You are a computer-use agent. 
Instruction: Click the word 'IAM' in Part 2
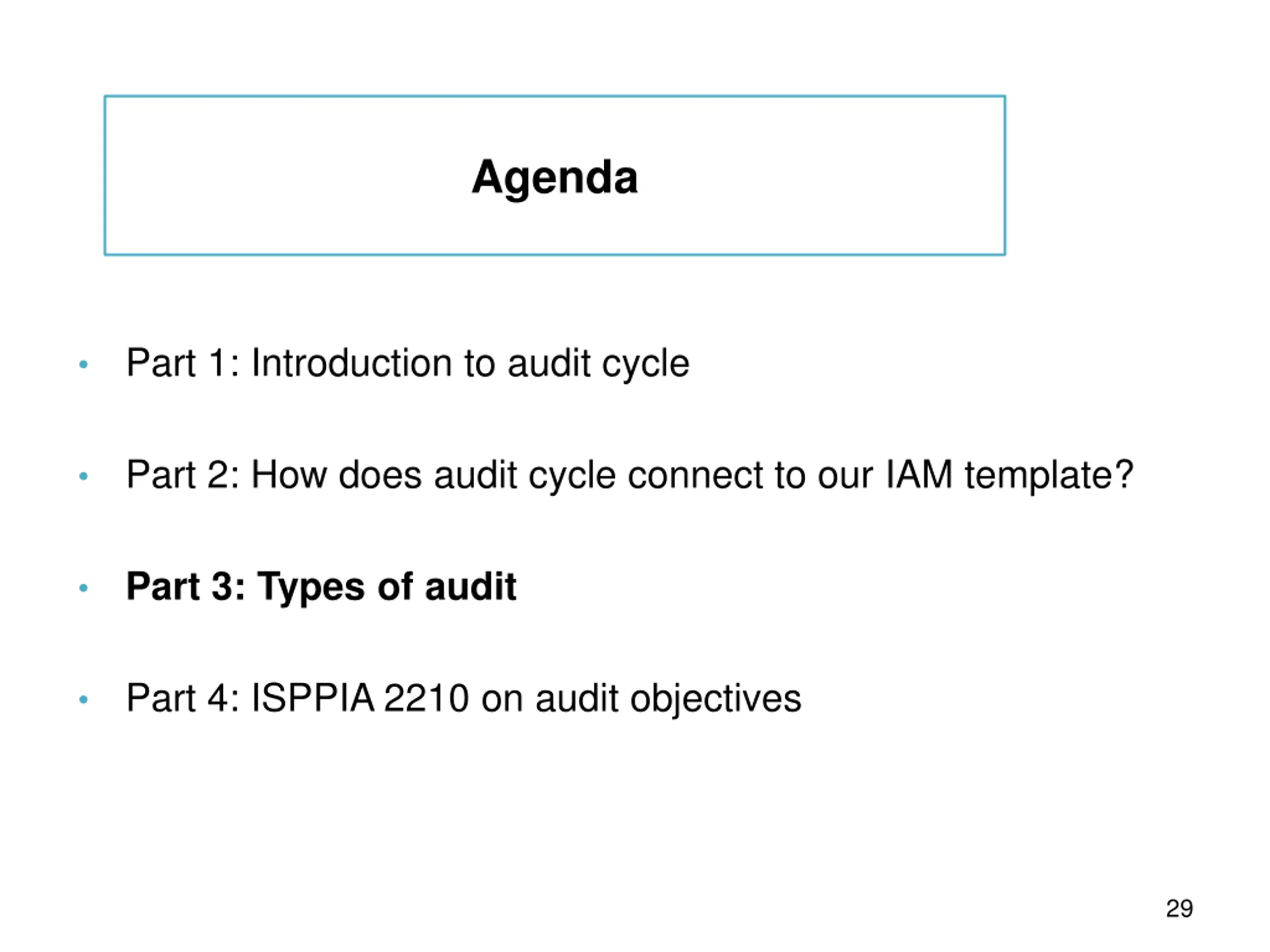point(919,475)
